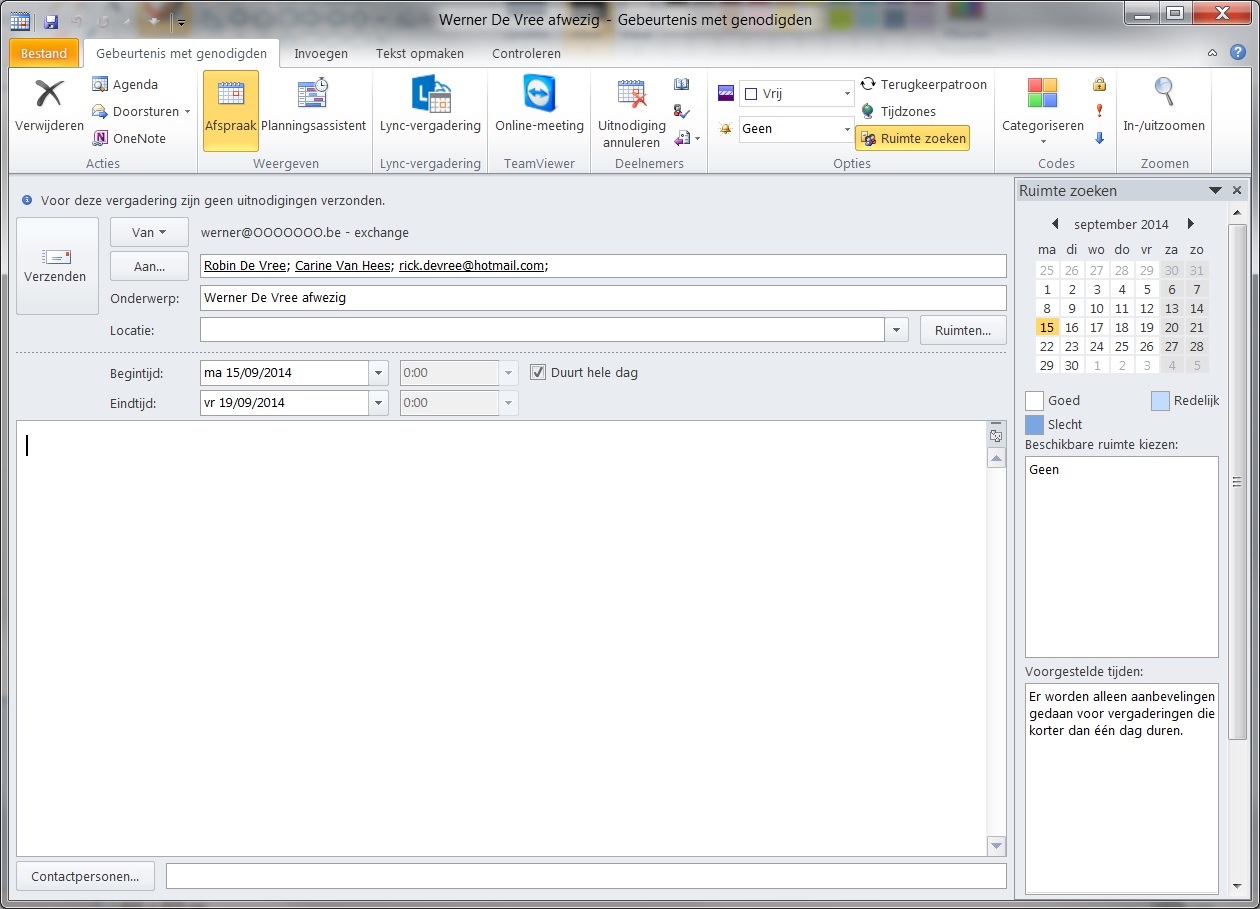Select 16 September in the mini calendar
Image resolution: width=1260 pixels, height=909 pixels.
[x=1072, y=327]
